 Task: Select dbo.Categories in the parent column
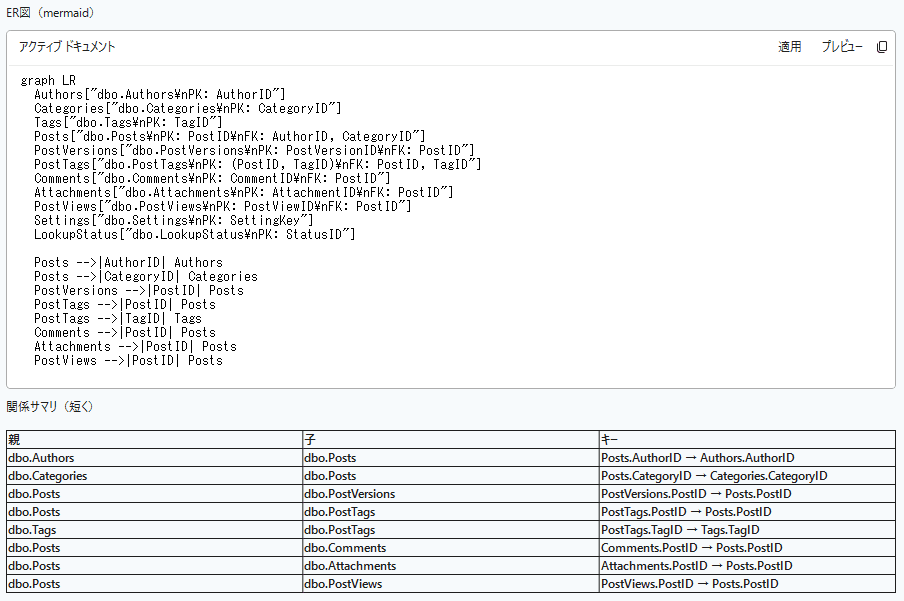point(43,475)
